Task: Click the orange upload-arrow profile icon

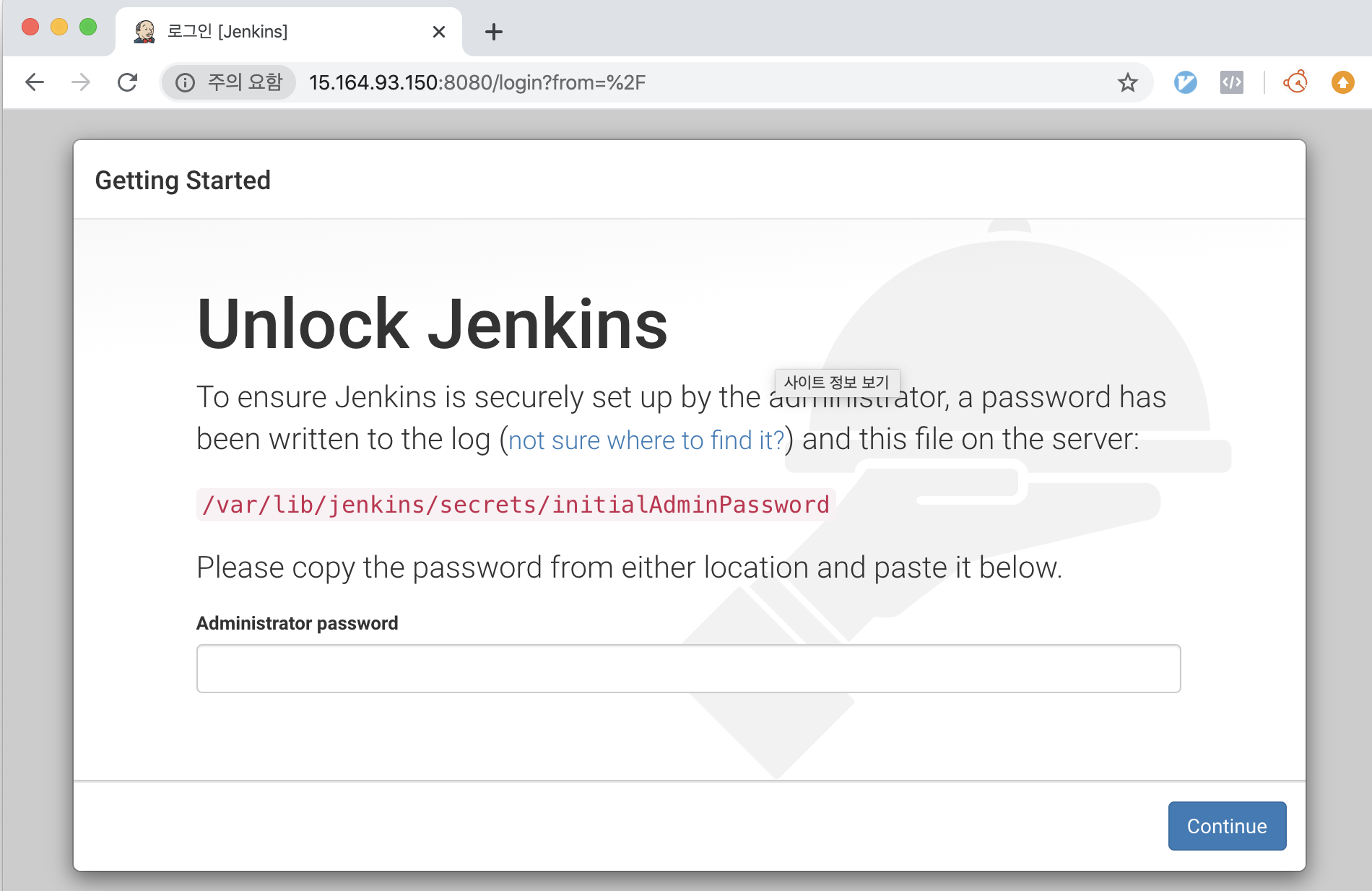Action: (1342, 82)
